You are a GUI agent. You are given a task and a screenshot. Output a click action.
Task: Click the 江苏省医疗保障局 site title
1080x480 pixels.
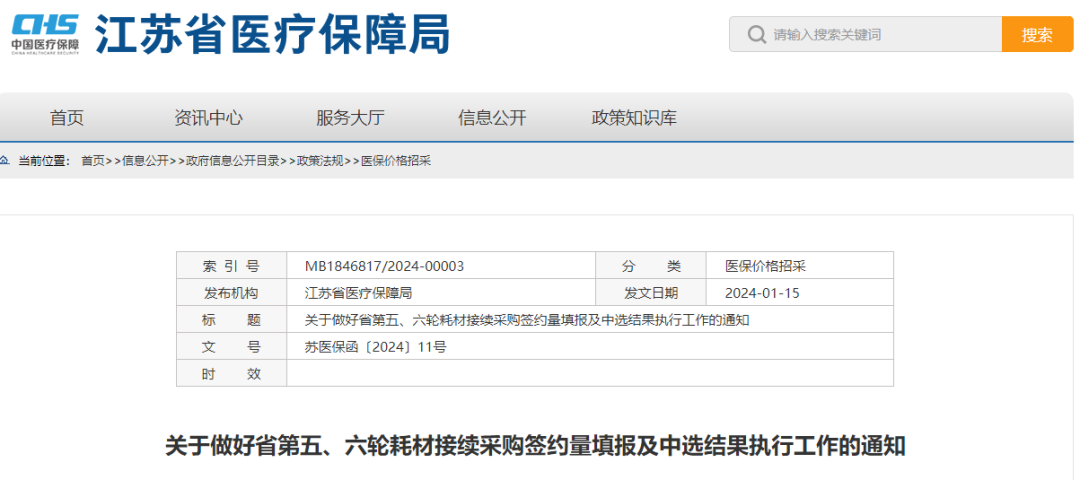272,33
